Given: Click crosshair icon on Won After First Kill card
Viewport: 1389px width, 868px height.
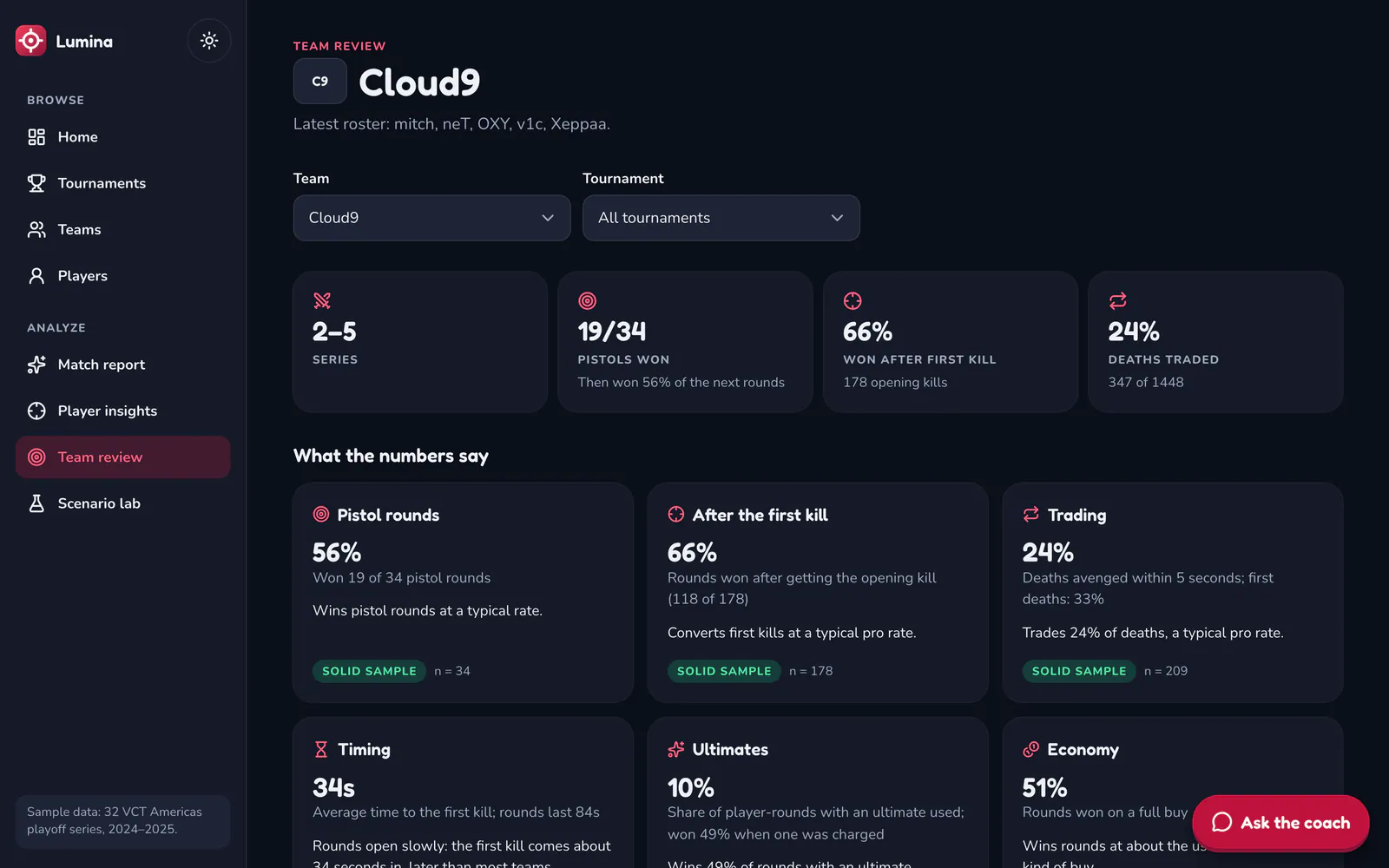Looking at the screenshot, I should 852,301.
